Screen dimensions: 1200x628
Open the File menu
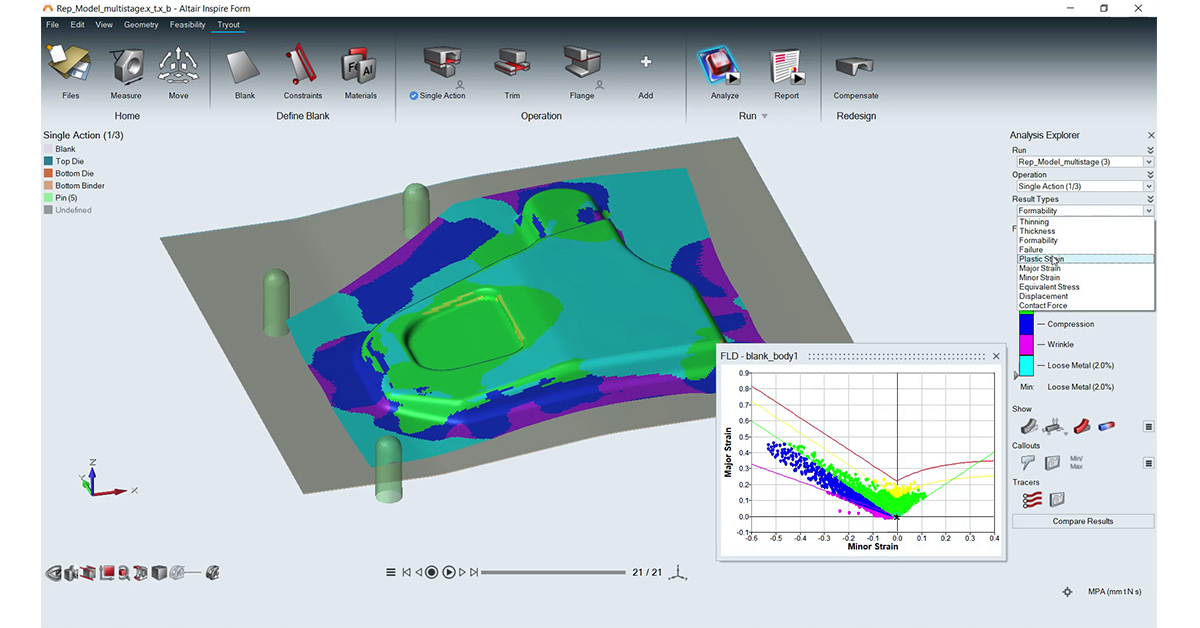(x=52, y=25)
